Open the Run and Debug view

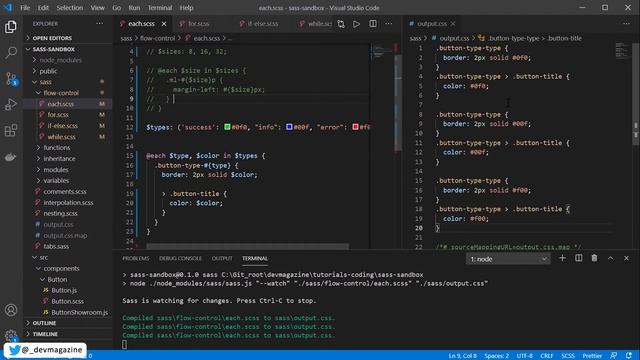11,104
